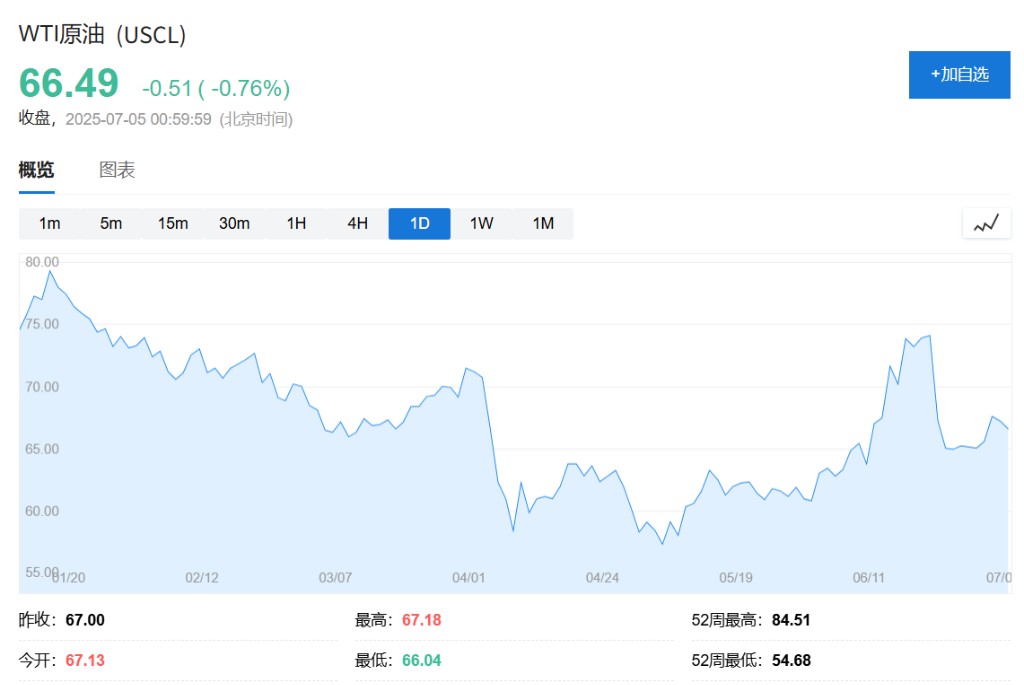The height and width of the screenshot is (685, 1024).
Task: Select the 概览 tab
Action: point(36,170)
